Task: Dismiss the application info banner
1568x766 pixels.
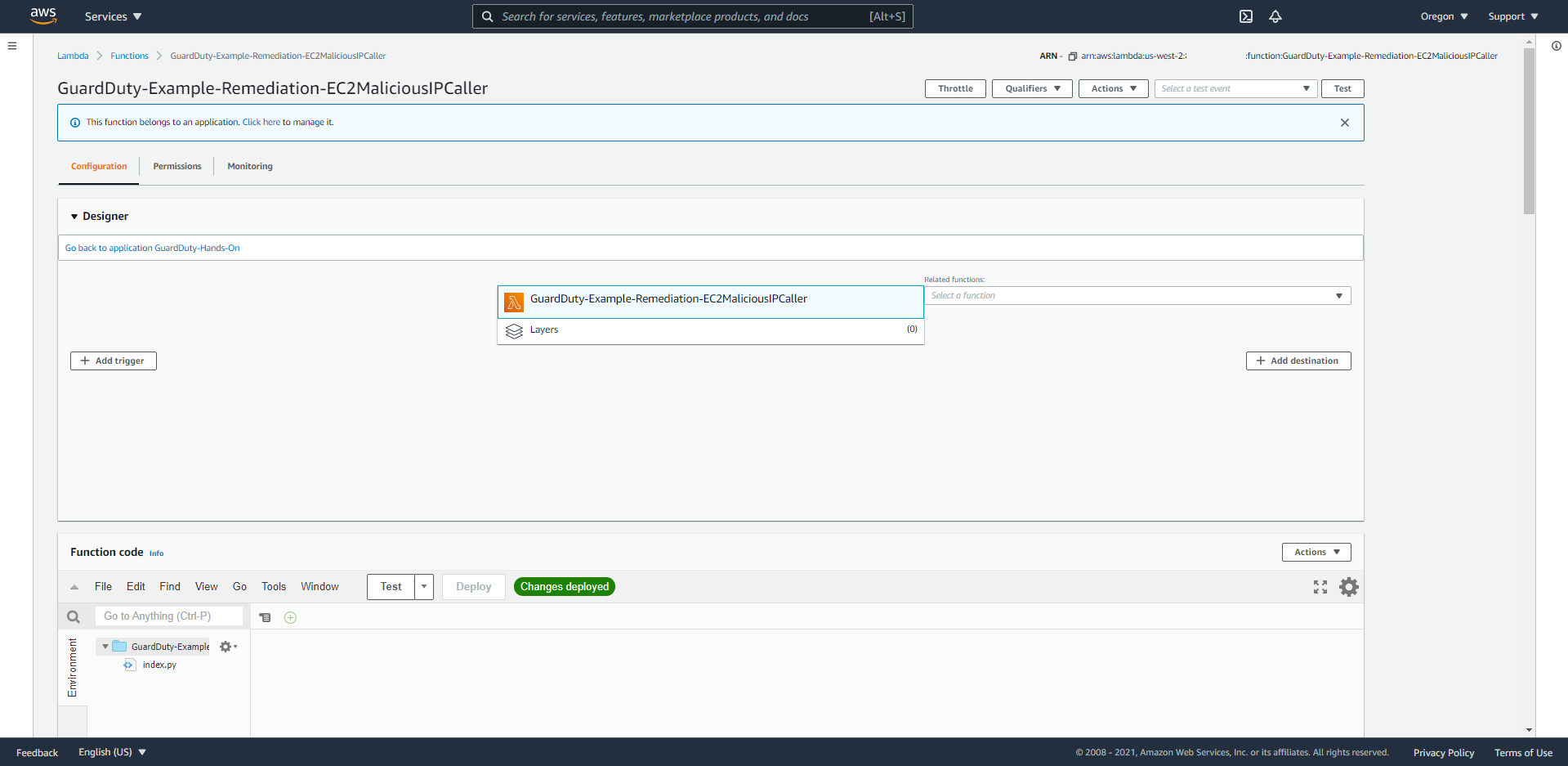Action: (x=1345, y=123)
